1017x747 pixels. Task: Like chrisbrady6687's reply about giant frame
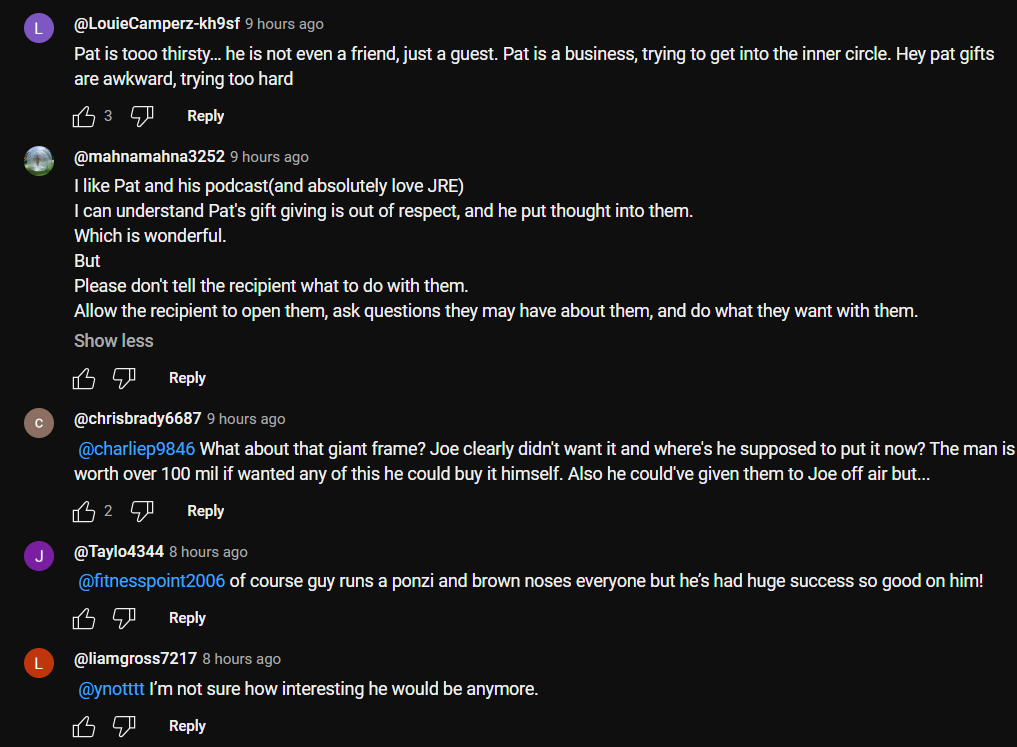(x=84, y=512)
